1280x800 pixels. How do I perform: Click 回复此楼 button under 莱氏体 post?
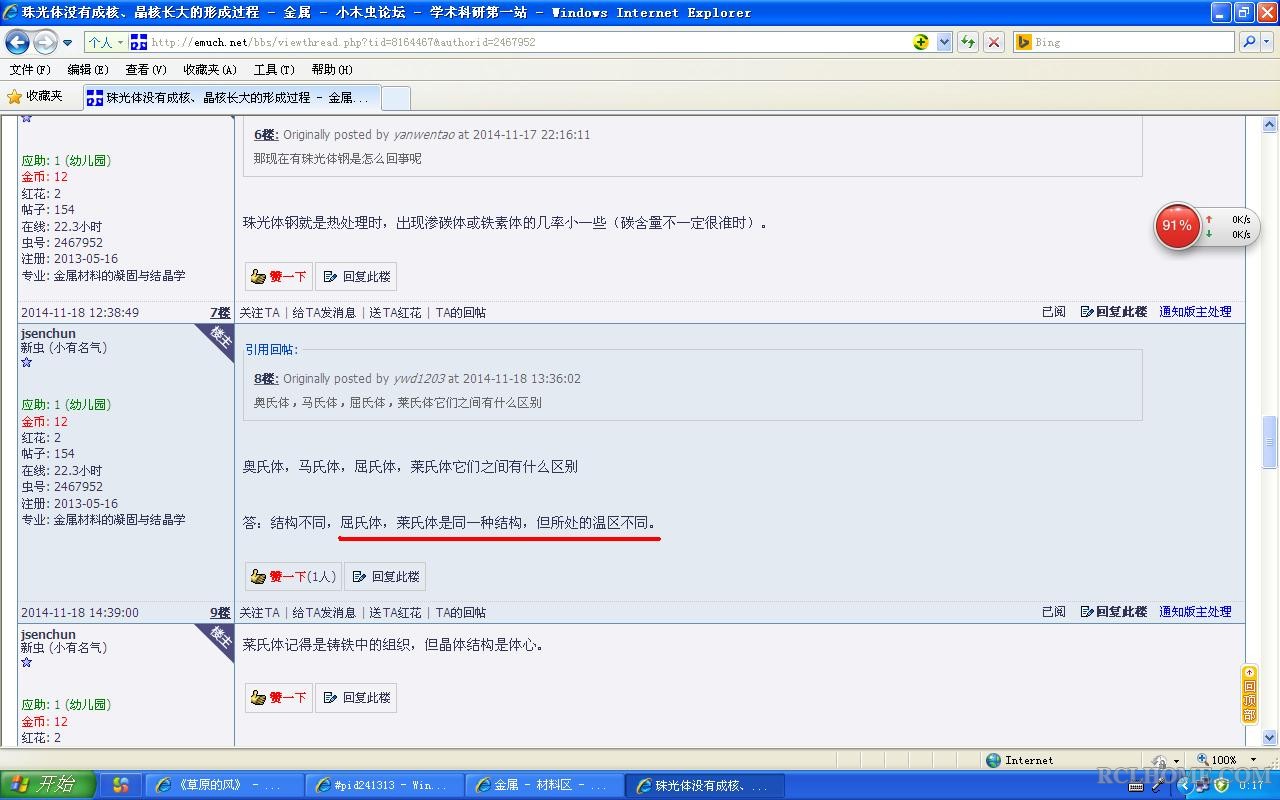coord(356,697)
